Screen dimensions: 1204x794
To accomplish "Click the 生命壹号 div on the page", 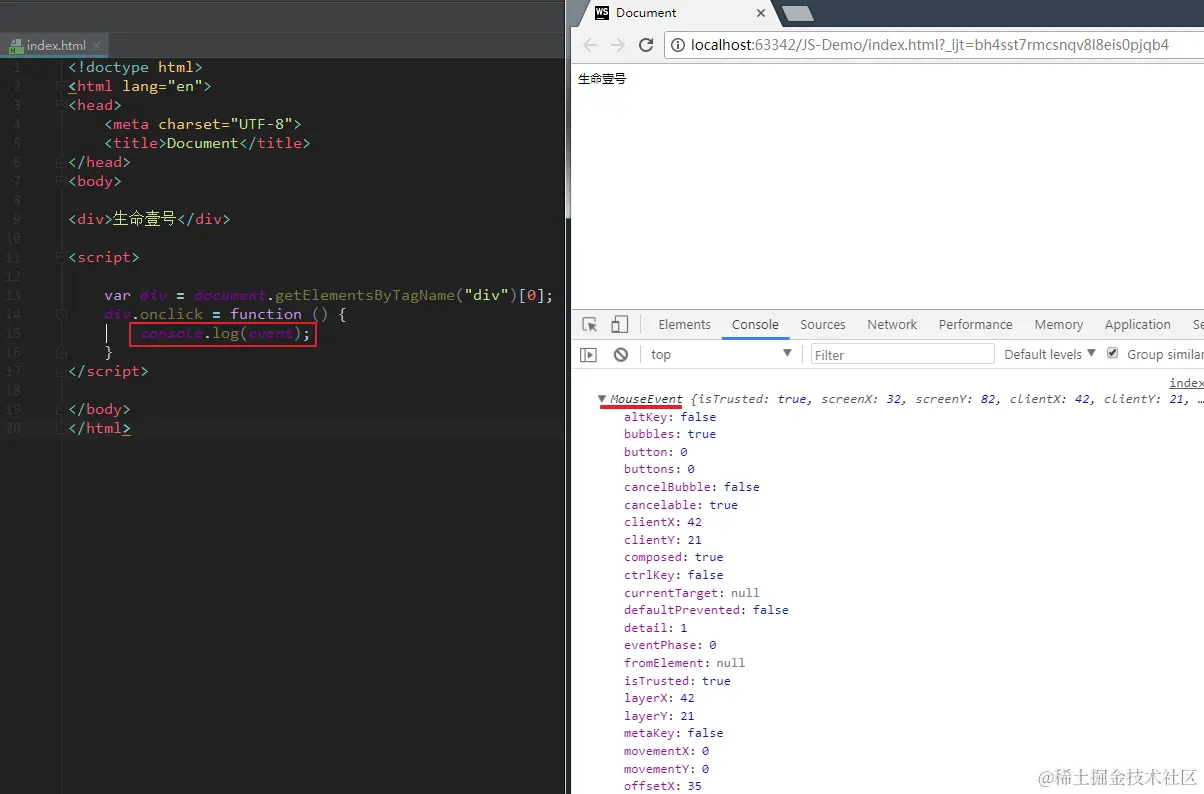I will pyautogui.click(x=602, y=79).
